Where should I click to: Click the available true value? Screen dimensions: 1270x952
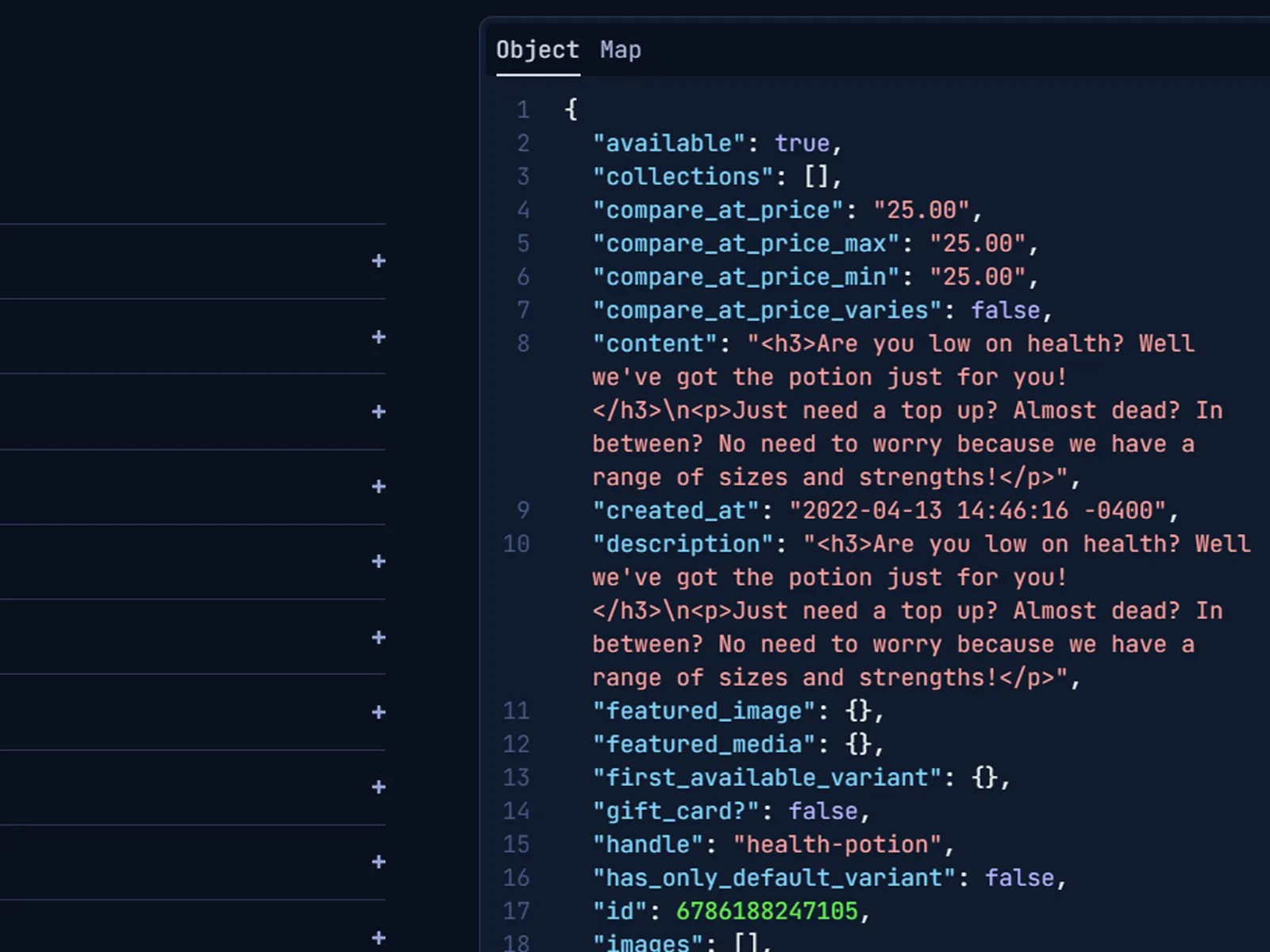tap(802, 143)
